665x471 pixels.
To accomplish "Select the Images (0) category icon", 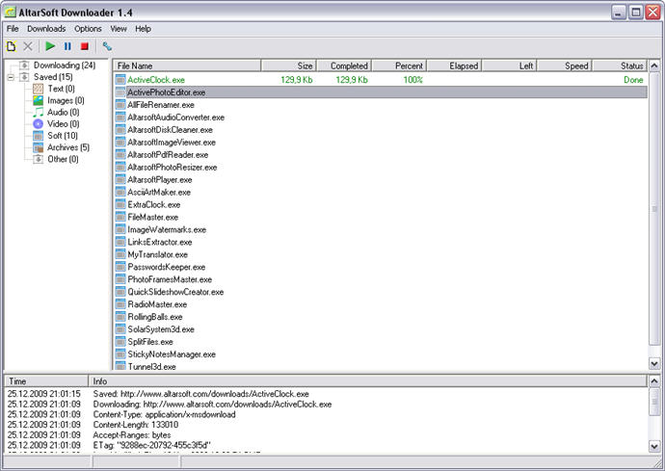I will click(x=38, y=100).
